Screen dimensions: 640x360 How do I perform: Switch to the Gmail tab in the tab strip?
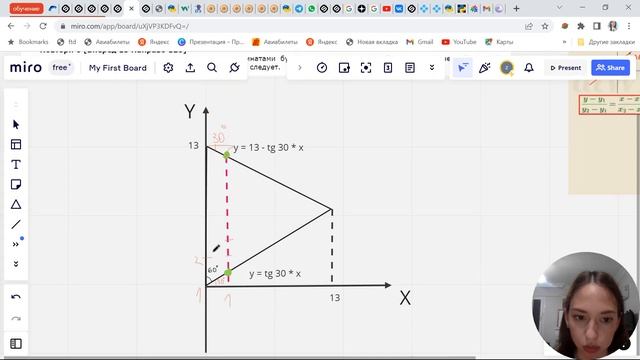pyautogui.click(x=487, y=8)
